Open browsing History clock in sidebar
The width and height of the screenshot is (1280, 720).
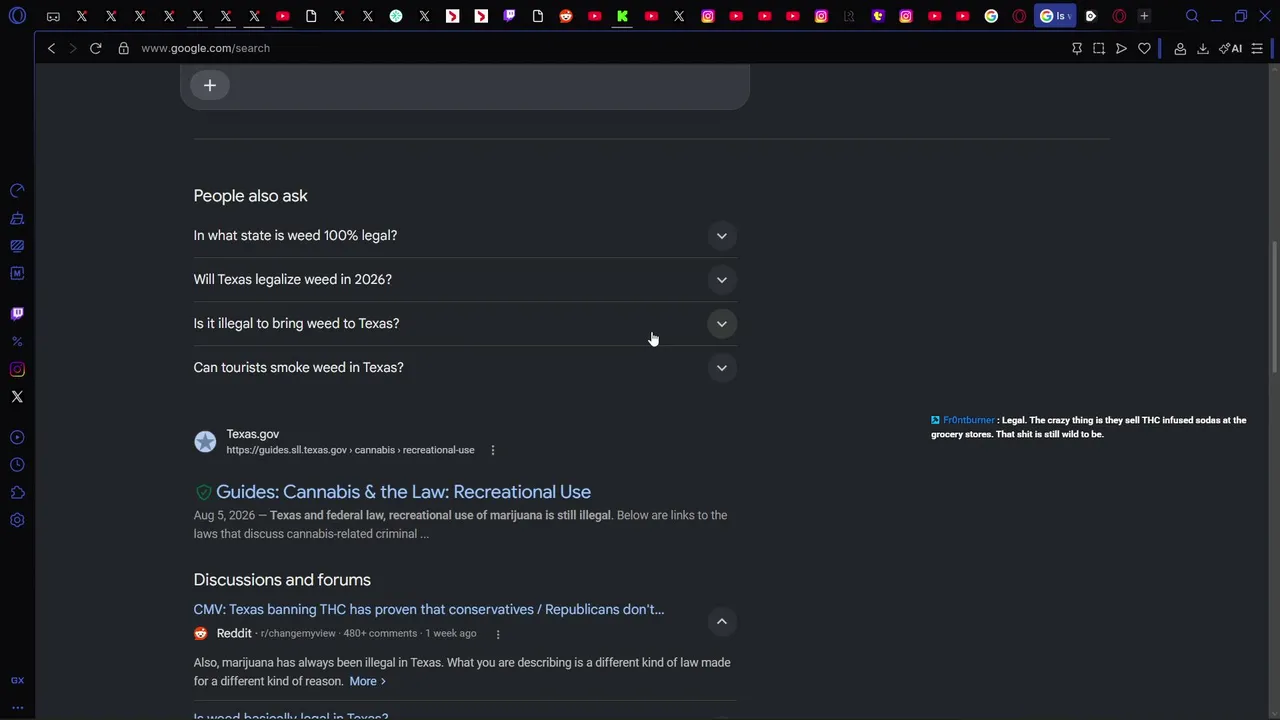pos(17,465)
